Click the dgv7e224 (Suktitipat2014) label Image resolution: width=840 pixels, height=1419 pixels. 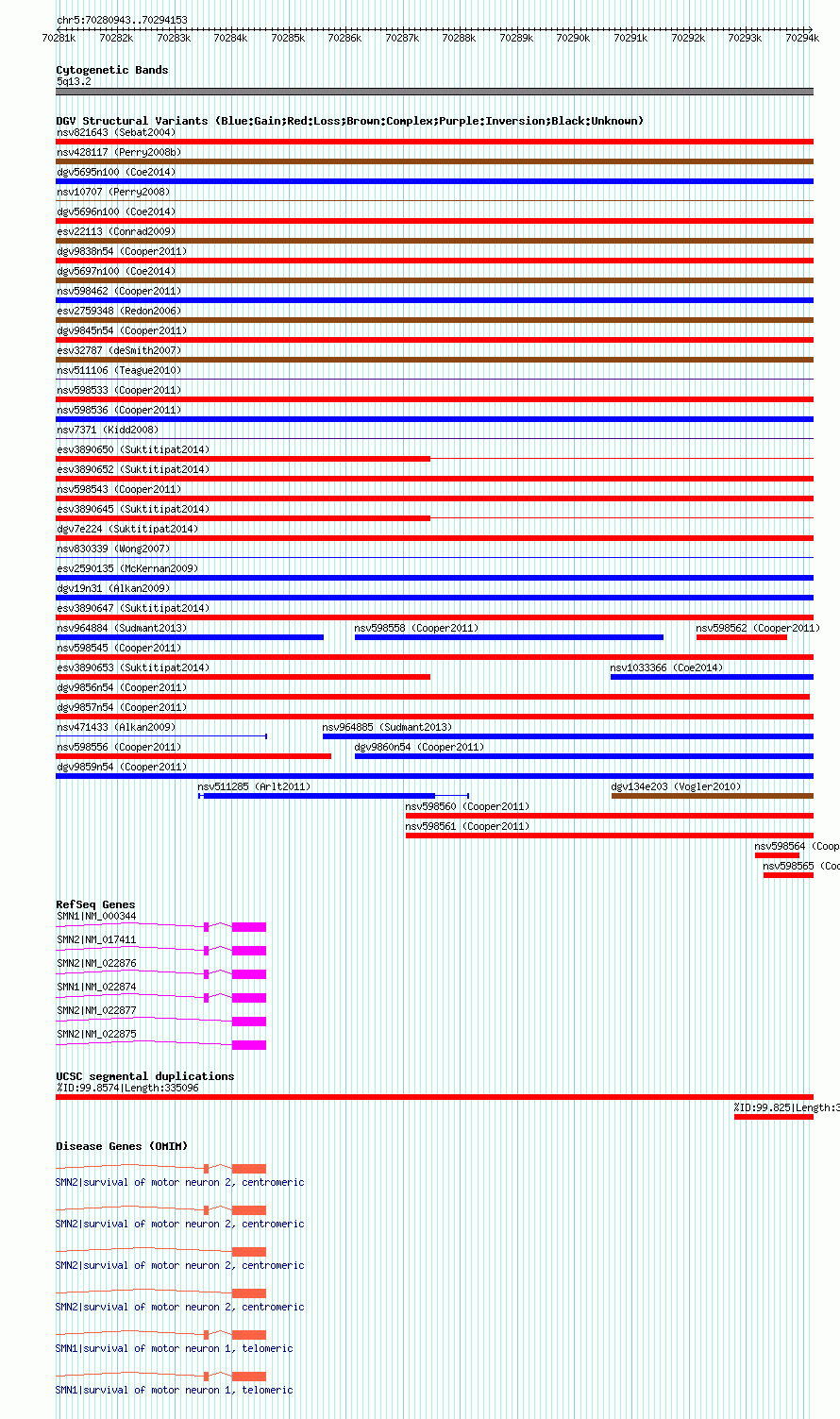(x=127, y=530)
